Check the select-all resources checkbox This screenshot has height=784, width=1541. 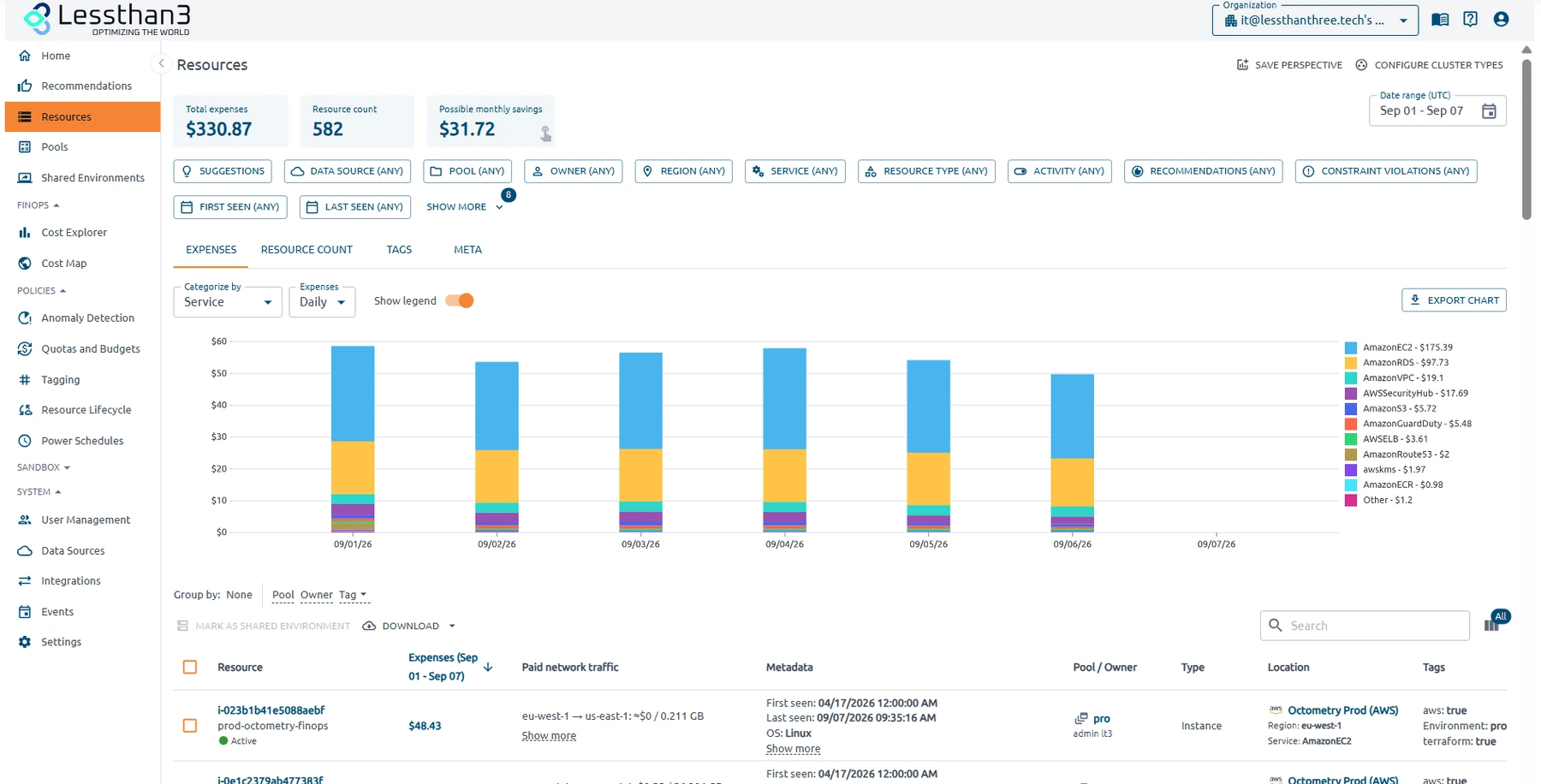(x=190, y=668)
